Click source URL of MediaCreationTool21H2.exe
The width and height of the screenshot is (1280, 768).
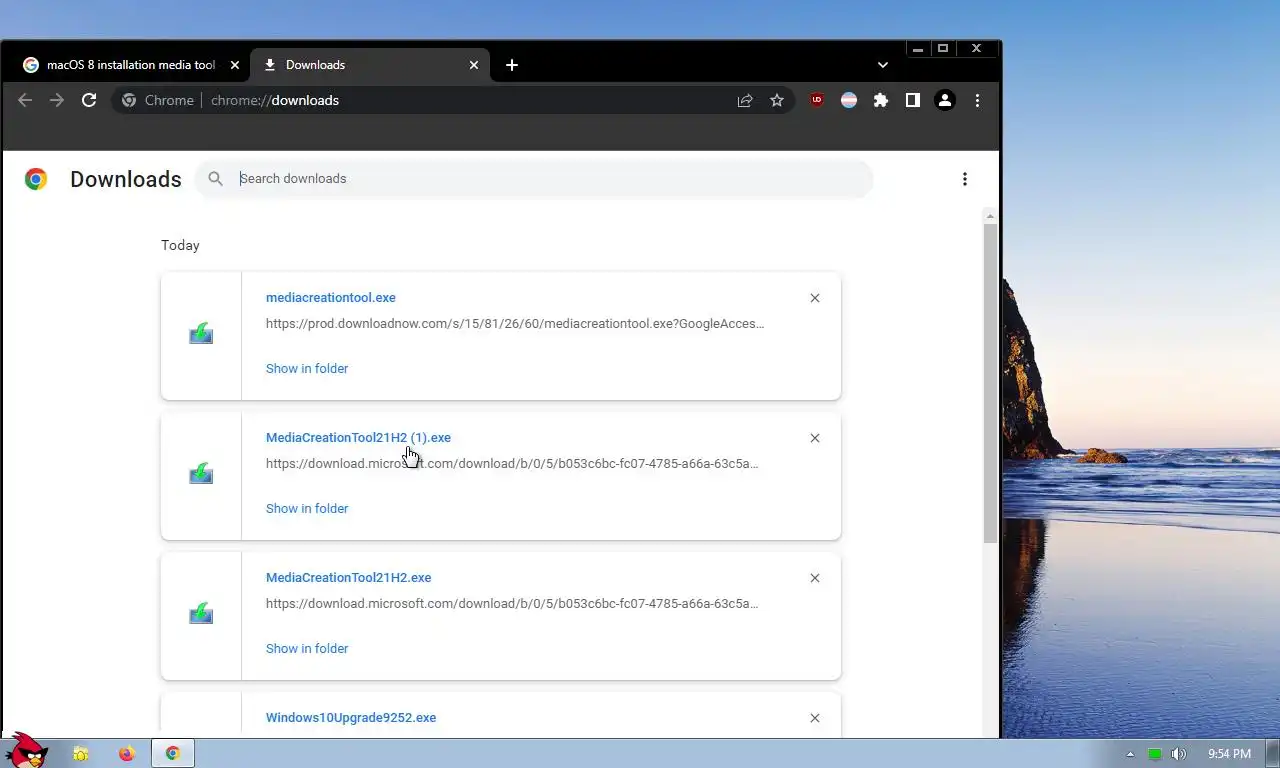(512, 604)
